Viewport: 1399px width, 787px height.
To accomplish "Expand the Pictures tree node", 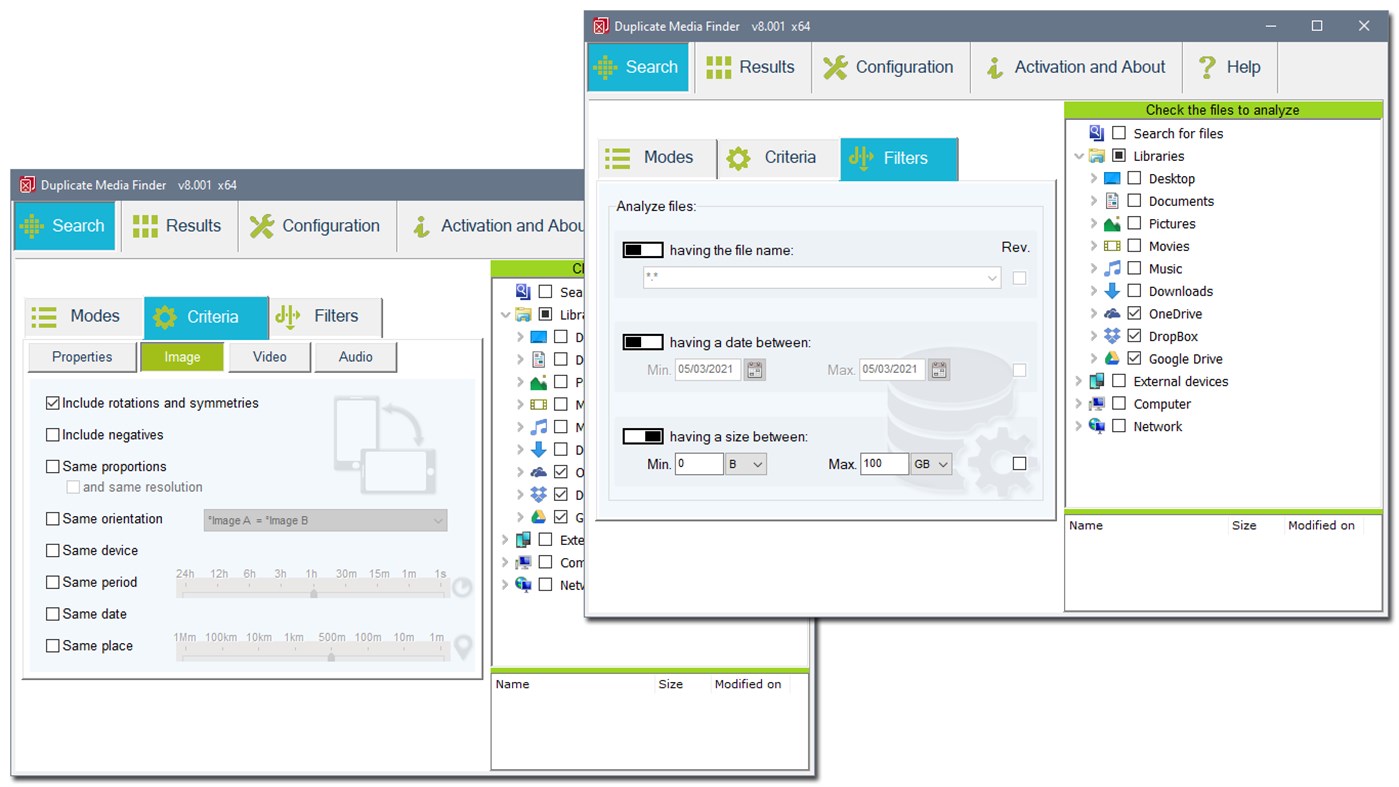I will (1092, 223).
